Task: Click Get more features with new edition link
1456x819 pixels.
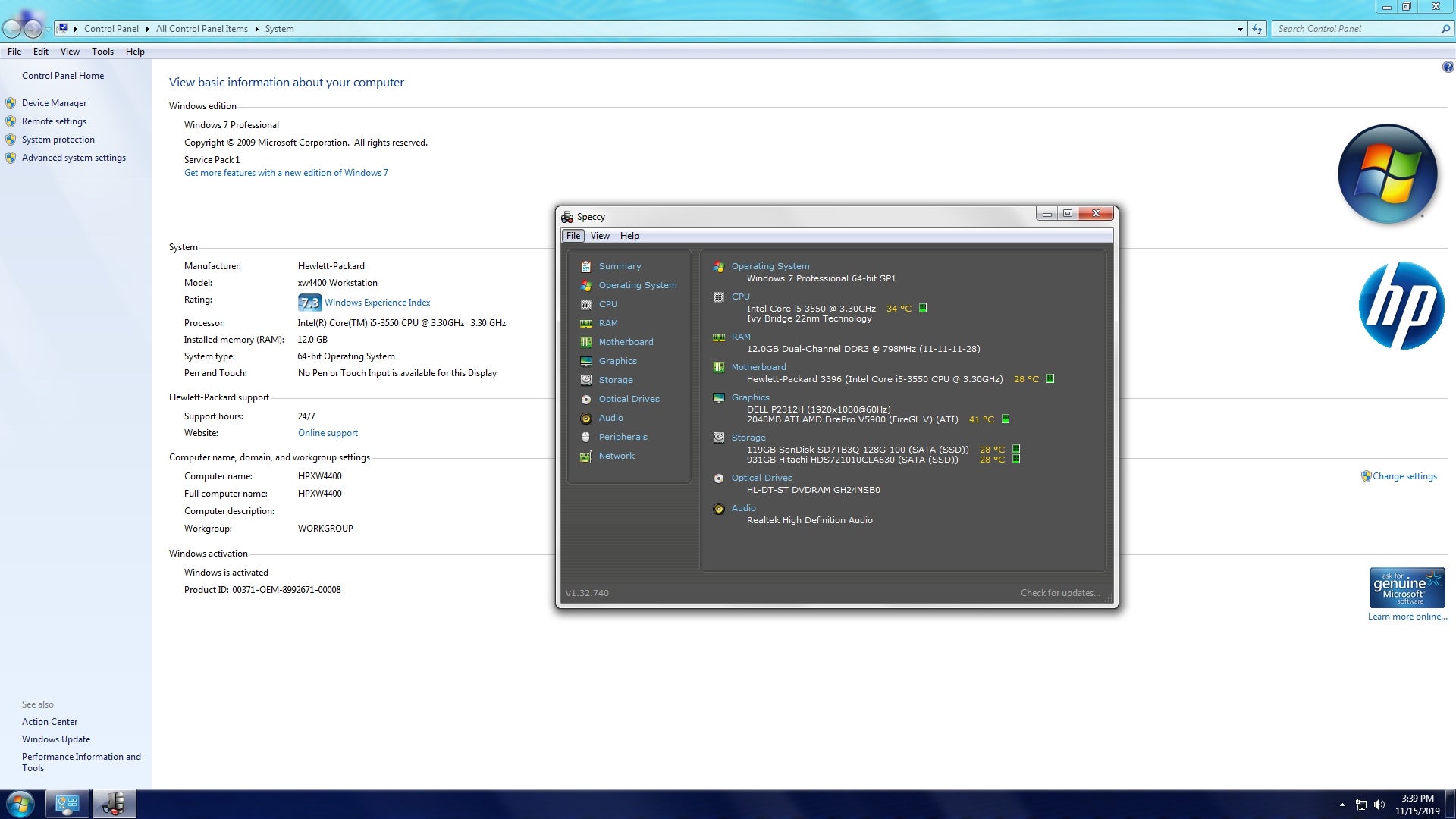Action: pos(286,173)
